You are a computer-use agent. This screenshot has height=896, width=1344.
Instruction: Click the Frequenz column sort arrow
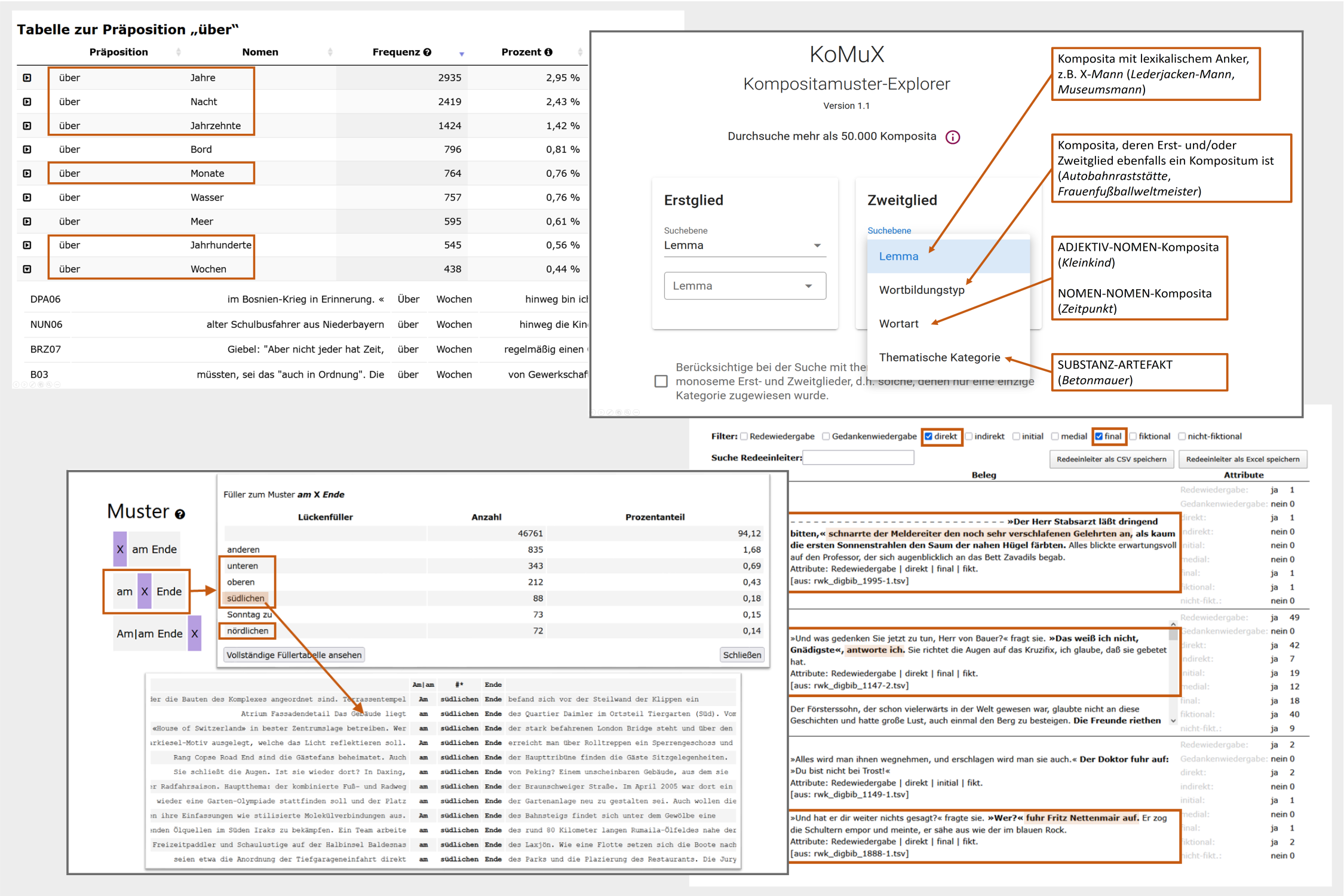(462, 54)
